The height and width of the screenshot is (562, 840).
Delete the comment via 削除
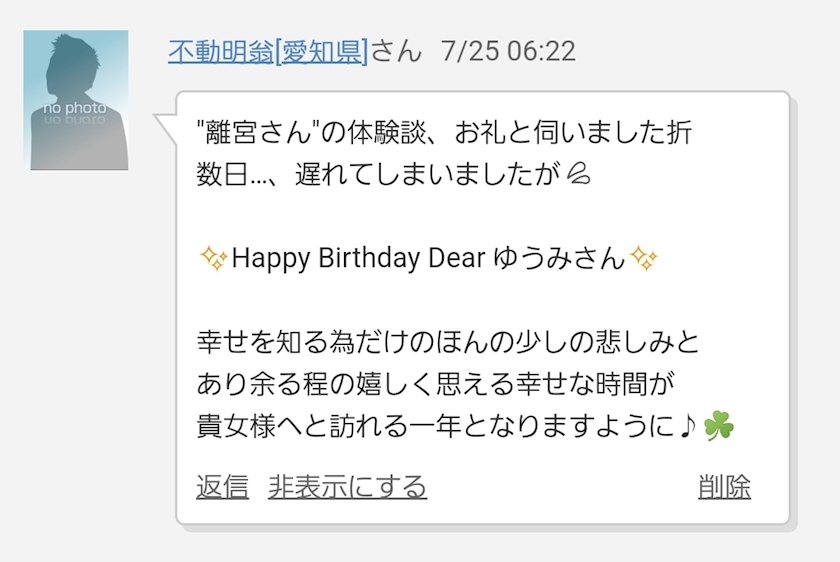tap(724, 487)
